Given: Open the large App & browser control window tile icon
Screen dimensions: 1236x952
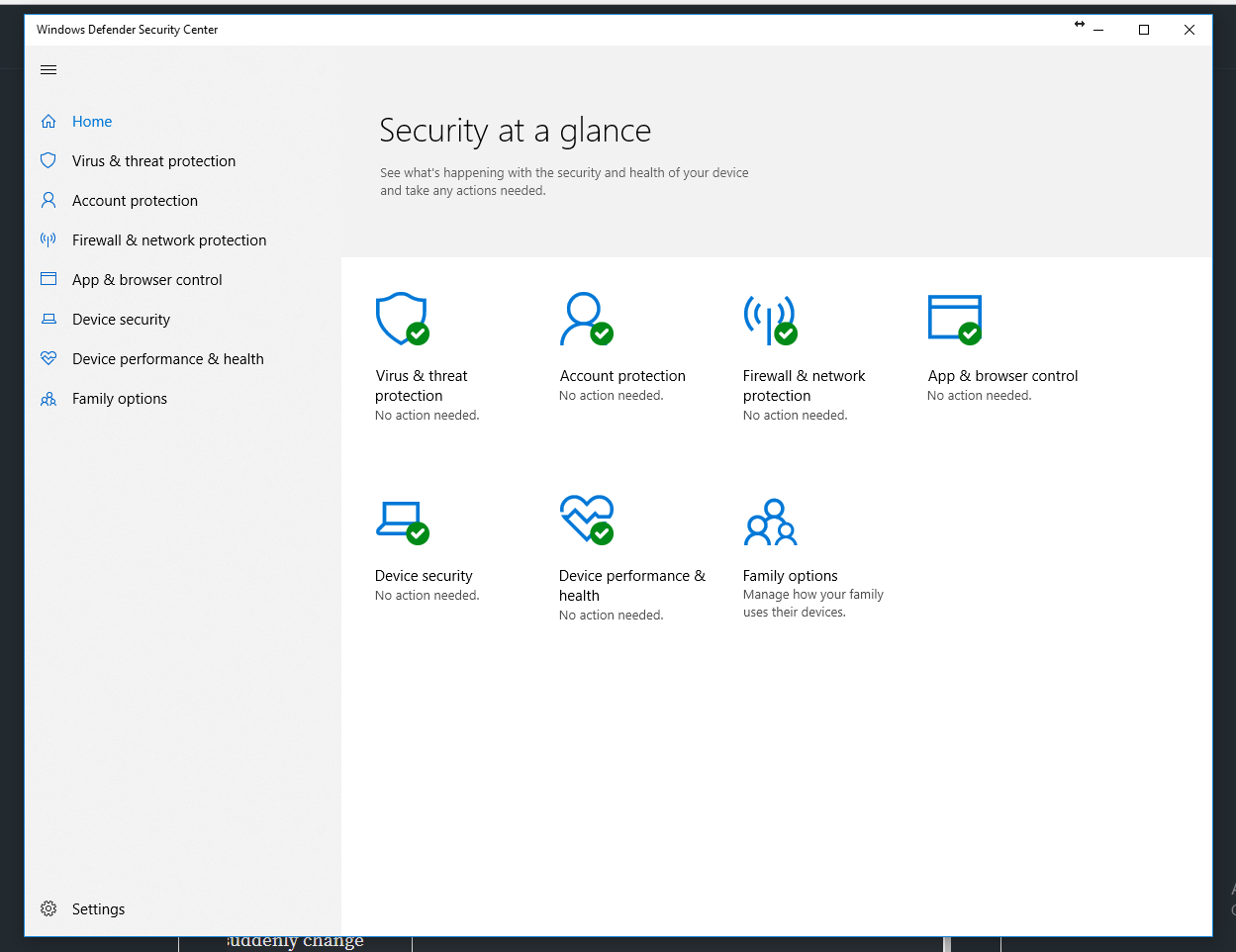Looking at the screenshot, I should 955,319.
